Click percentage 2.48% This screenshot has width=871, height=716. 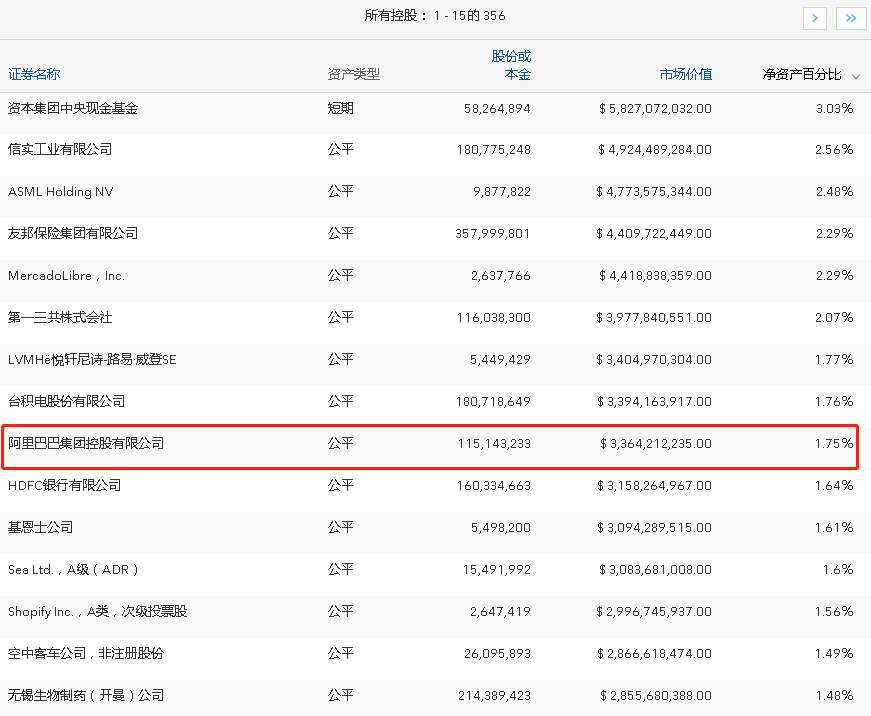pos(834,192)
